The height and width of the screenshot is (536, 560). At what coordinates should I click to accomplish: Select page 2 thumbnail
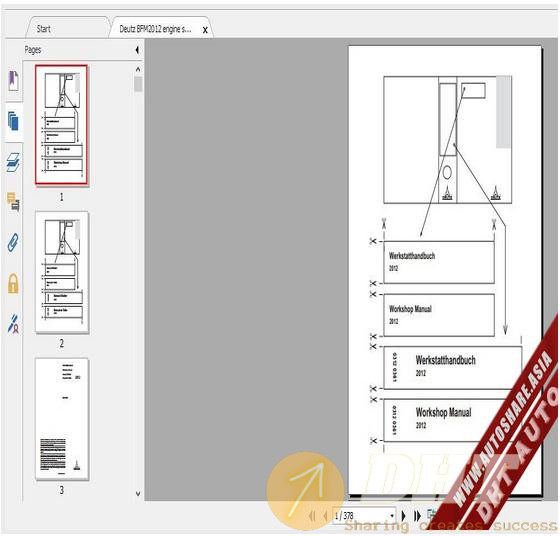[62, 272]
